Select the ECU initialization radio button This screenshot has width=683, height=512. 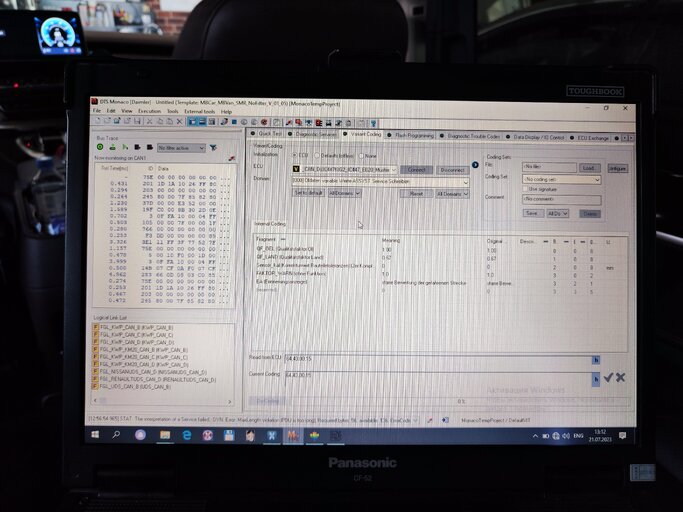[295, 155]
